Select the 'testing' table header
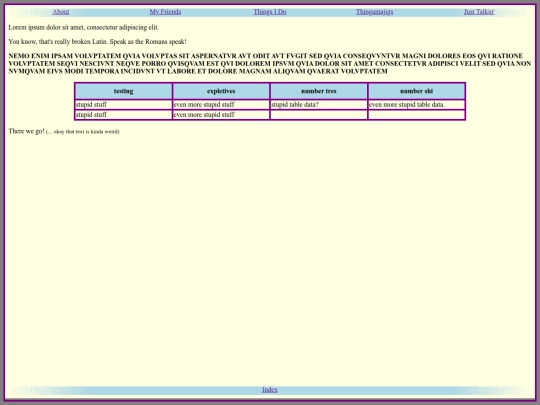 [124, 91]
